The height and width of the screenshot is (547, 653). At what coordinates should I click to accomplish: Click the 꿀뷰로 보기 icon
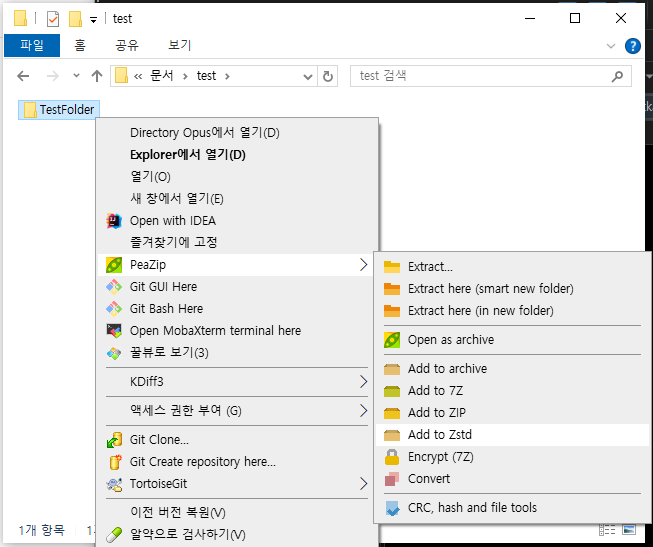click(x=114, y=353)
